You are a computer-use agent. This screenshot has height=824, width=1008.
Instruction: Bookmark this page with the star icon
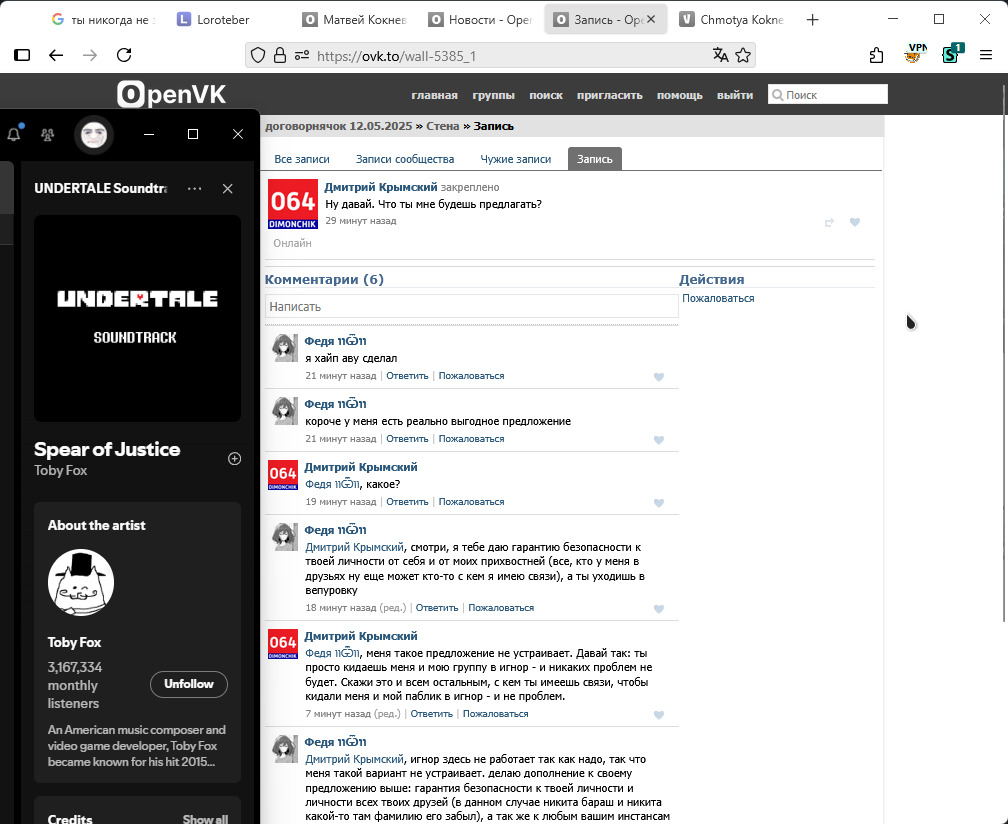(x=744, y=55)
